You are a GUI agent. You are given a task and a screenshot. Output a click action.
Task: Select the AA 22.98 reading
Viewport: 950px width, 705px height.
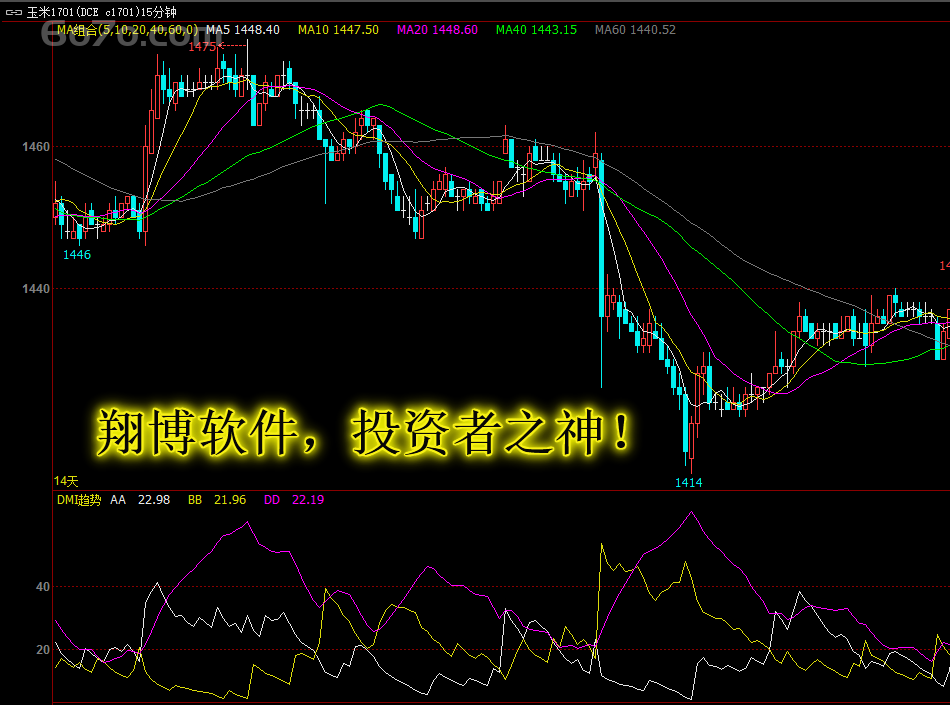(140, 500)
